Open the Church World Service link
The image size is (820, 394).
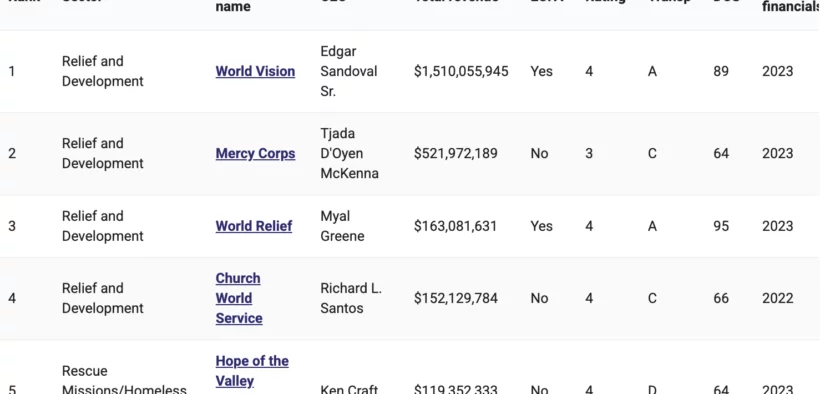click(239, 298)
